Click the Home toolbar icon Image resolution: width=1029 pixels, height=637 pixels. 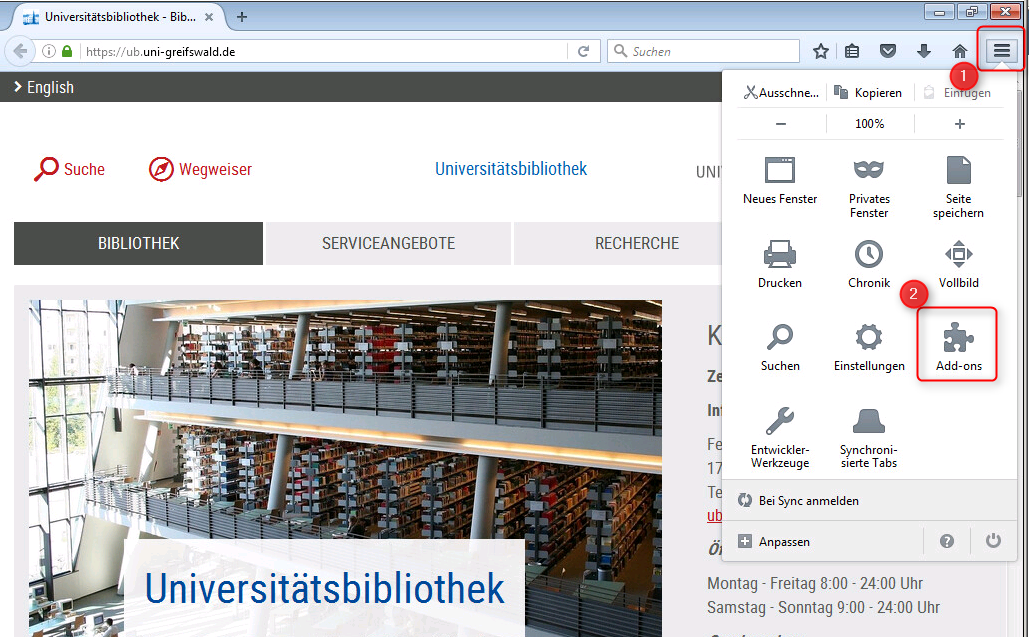(x=959, y=51)
